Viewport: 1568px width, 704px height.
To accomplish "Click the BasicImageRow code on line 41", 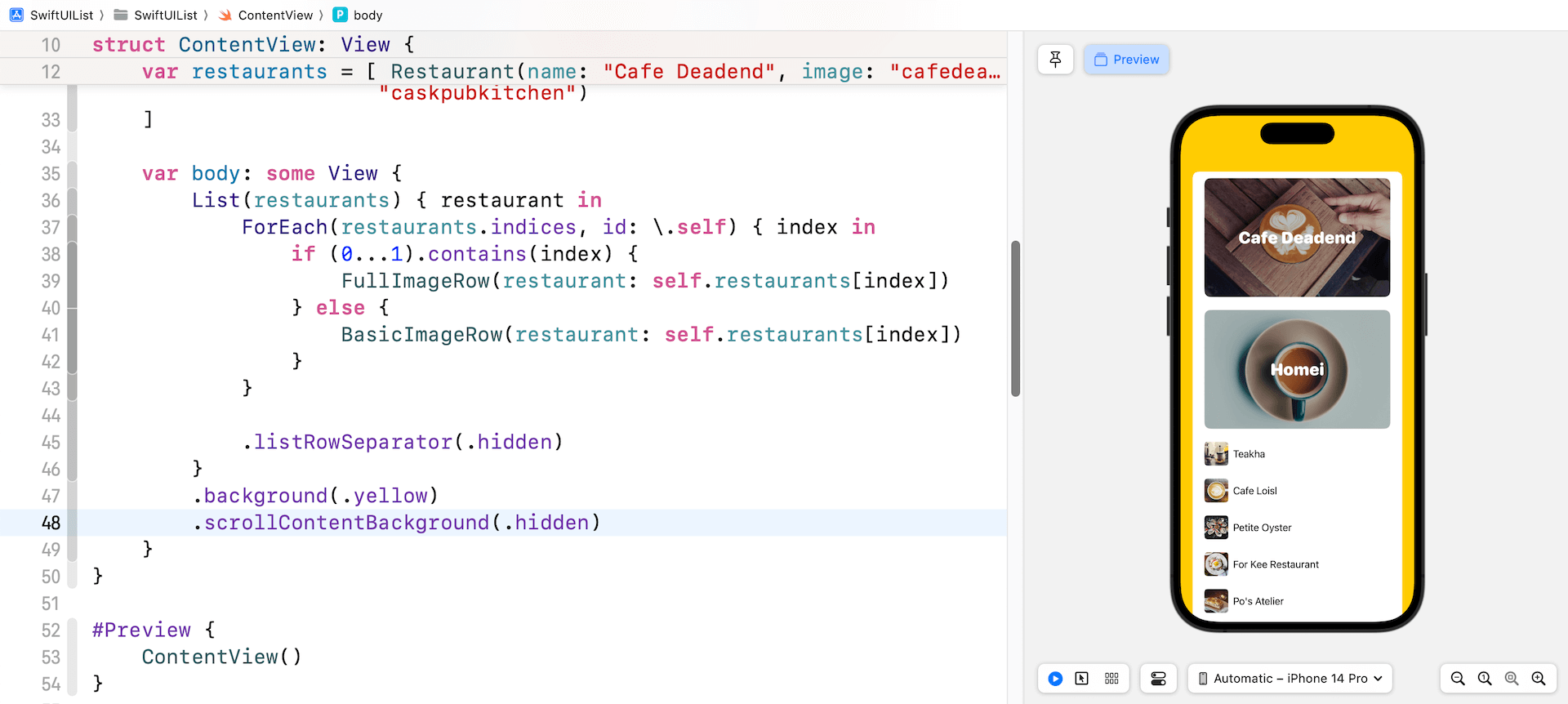I will click(x=651, y=335).
